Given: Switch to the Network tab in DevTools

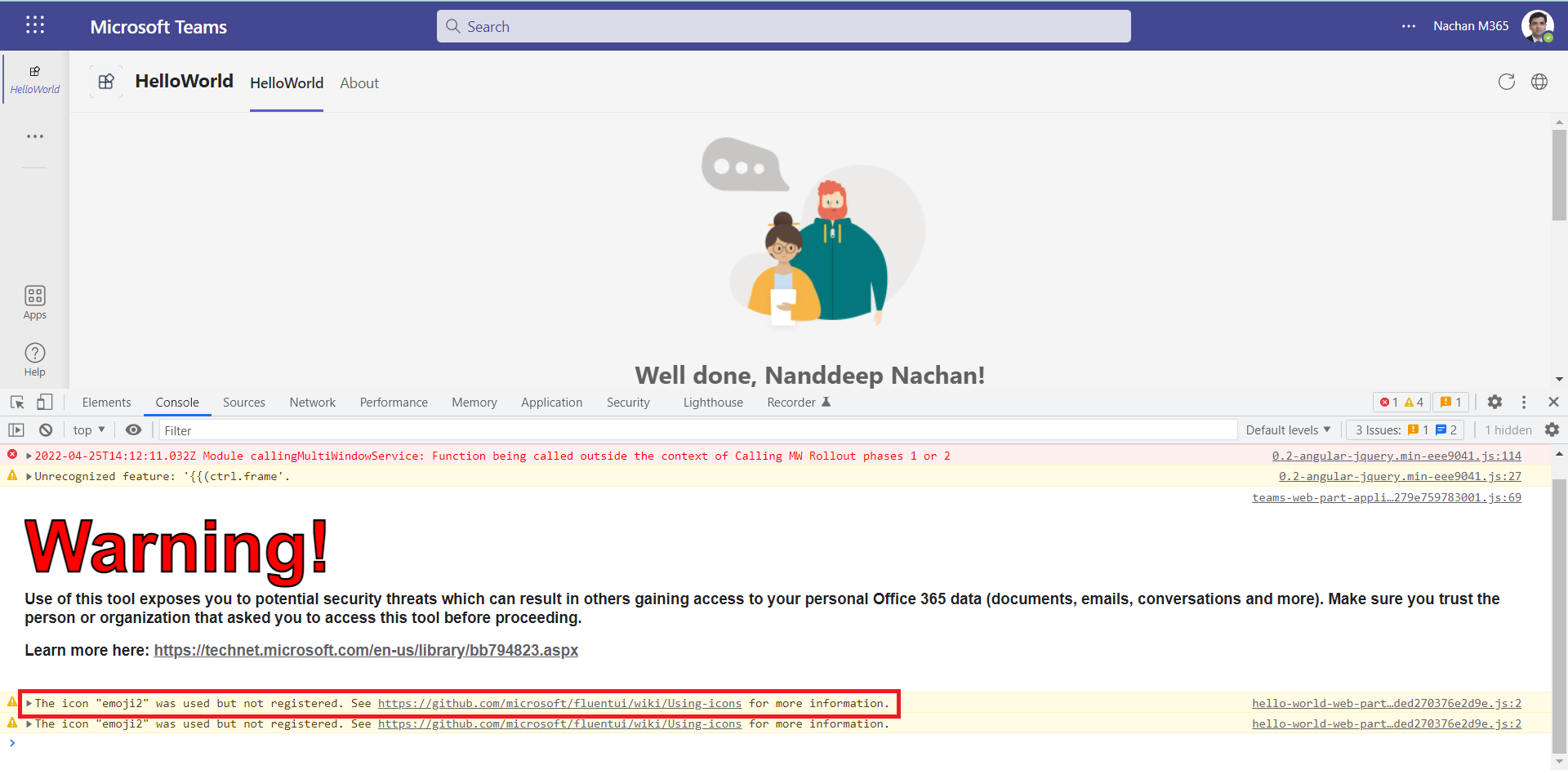Looking at the screenshot, I should tap(312, 403).
